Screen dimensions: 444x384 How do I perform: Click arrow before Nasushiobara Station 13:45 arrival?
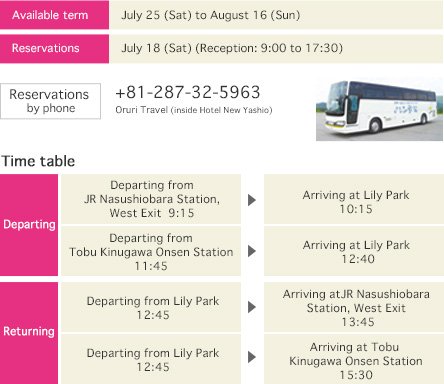click(x=252, y=307)
